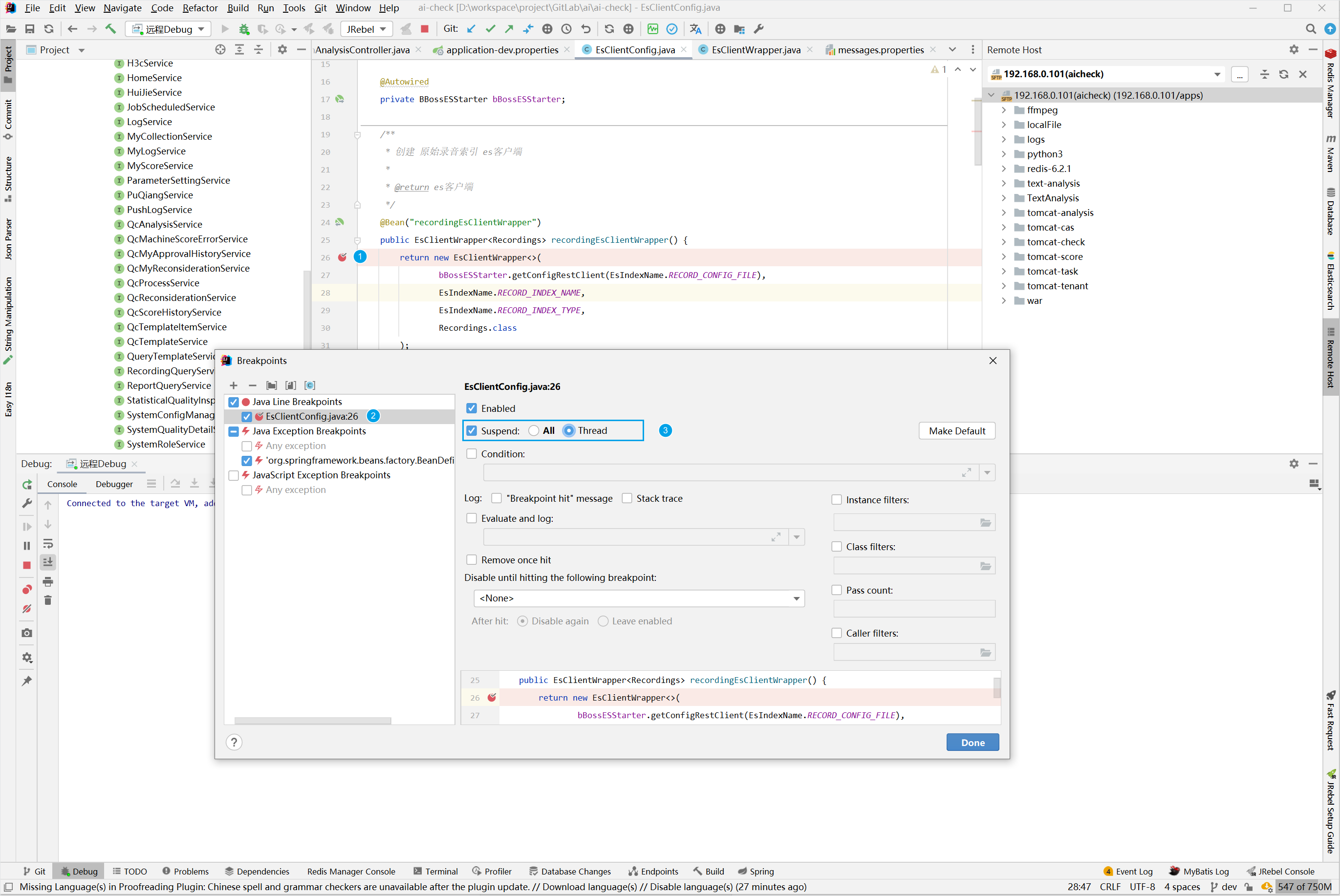1340x896 pixels.
Task: Enable the Stack trace logging checkbox
Action: [x=627, y=498]
